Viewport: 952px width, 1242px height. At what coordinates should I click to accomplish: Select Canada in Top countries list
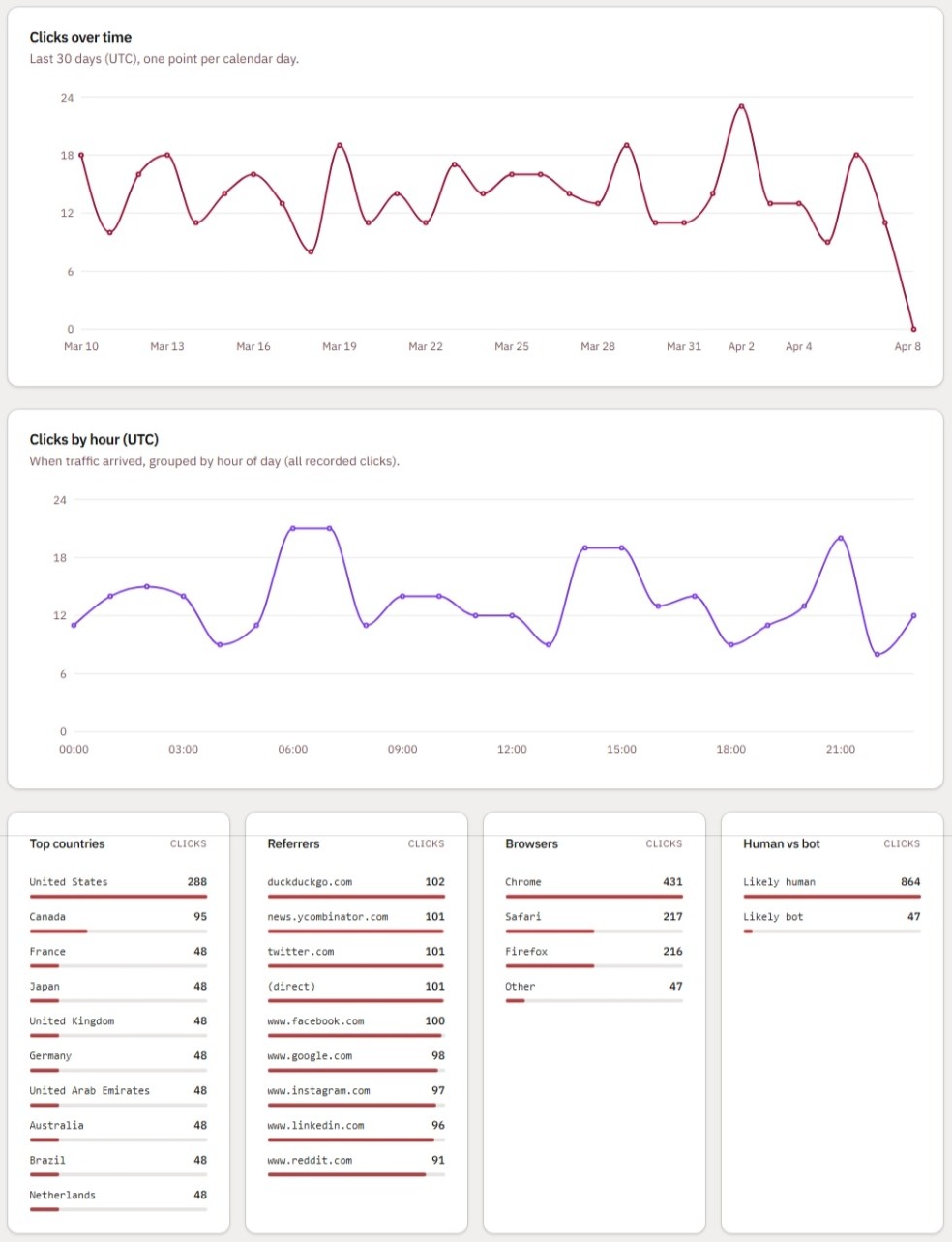tap(46, 916)
